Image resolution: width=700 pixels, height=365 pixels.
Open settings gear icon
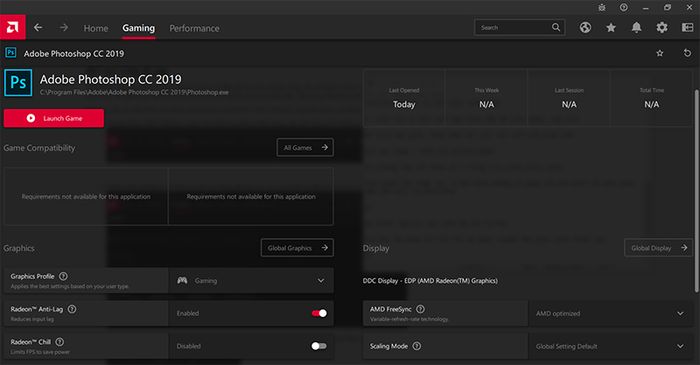tap(662, 28)
